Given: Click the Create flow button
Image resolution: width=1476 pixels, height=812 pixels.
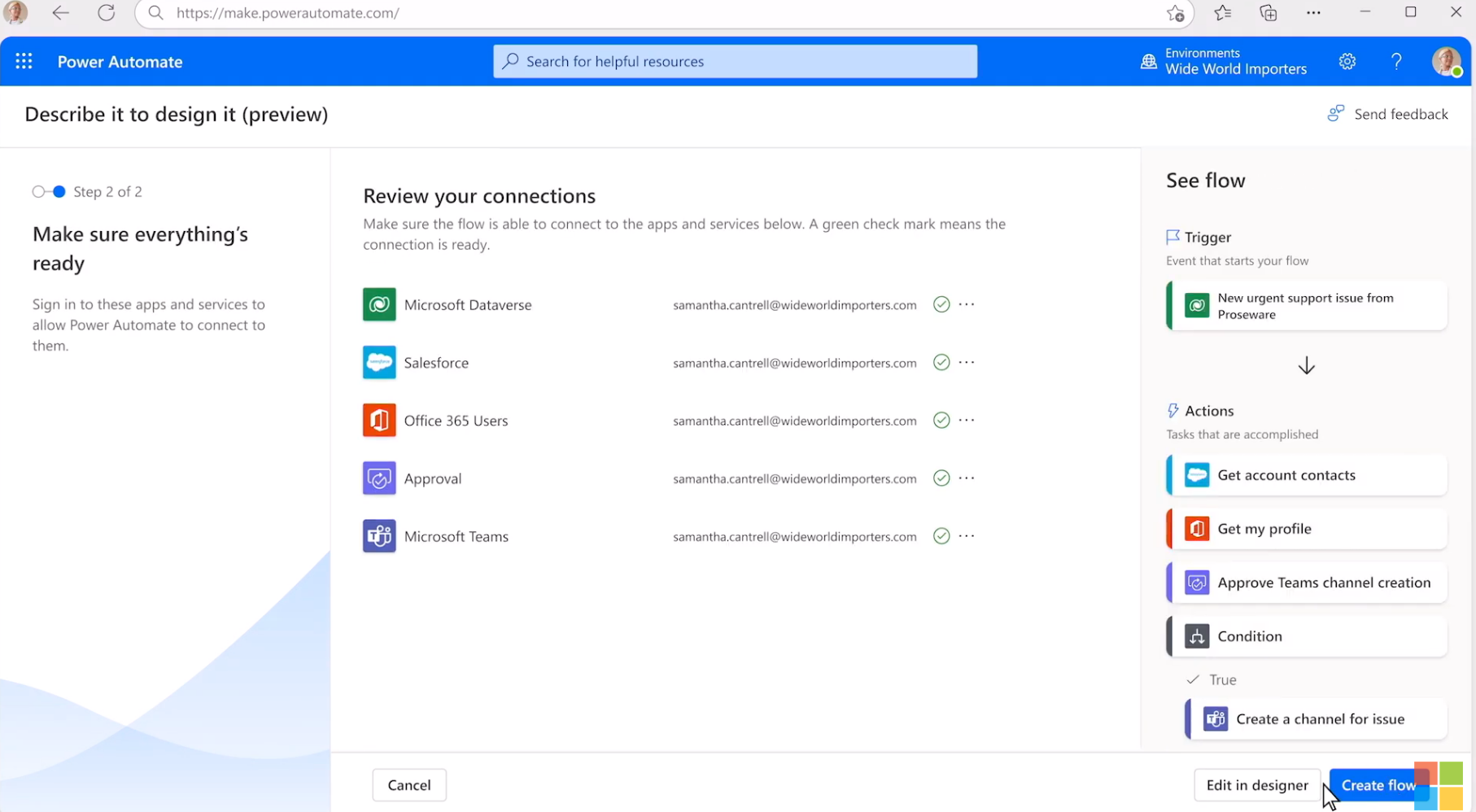Looking at the screenshot, I should click(1378, 785).
